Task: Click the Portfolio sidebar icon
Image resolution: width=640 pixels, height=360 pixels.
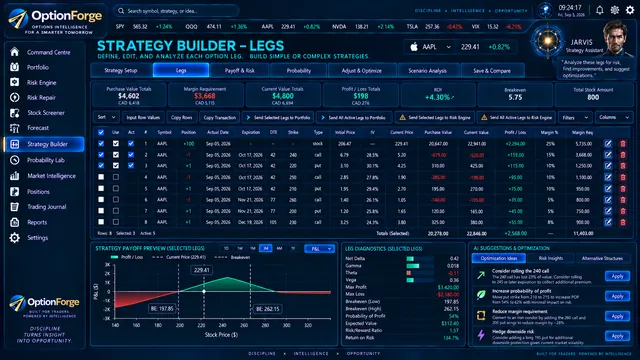Action: point(15,67)
